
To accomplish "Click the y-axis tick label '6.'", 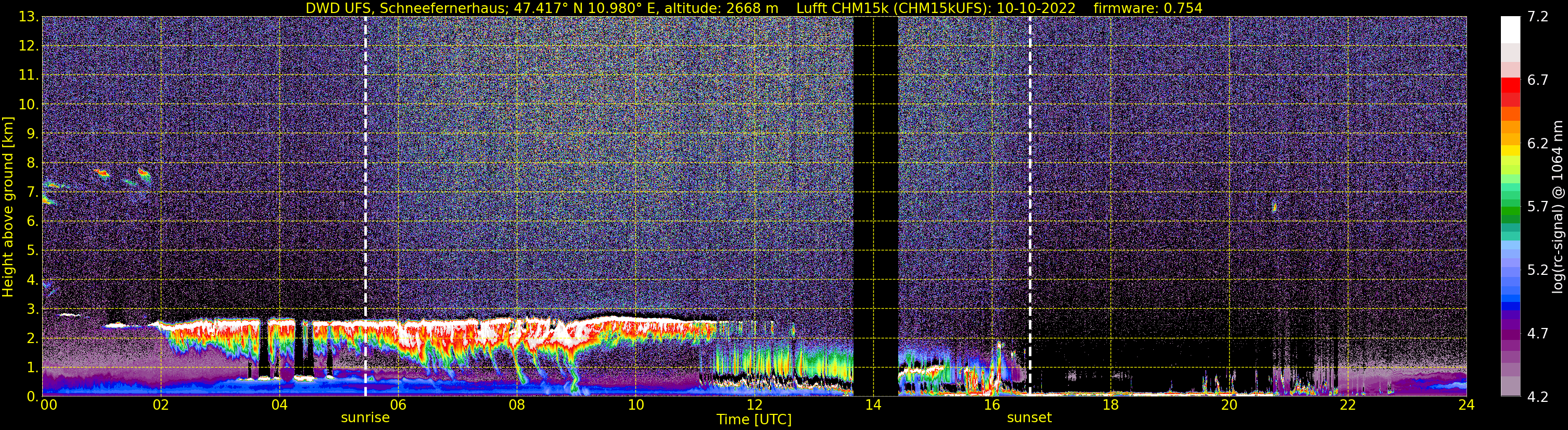I will [x=32, y=222].
